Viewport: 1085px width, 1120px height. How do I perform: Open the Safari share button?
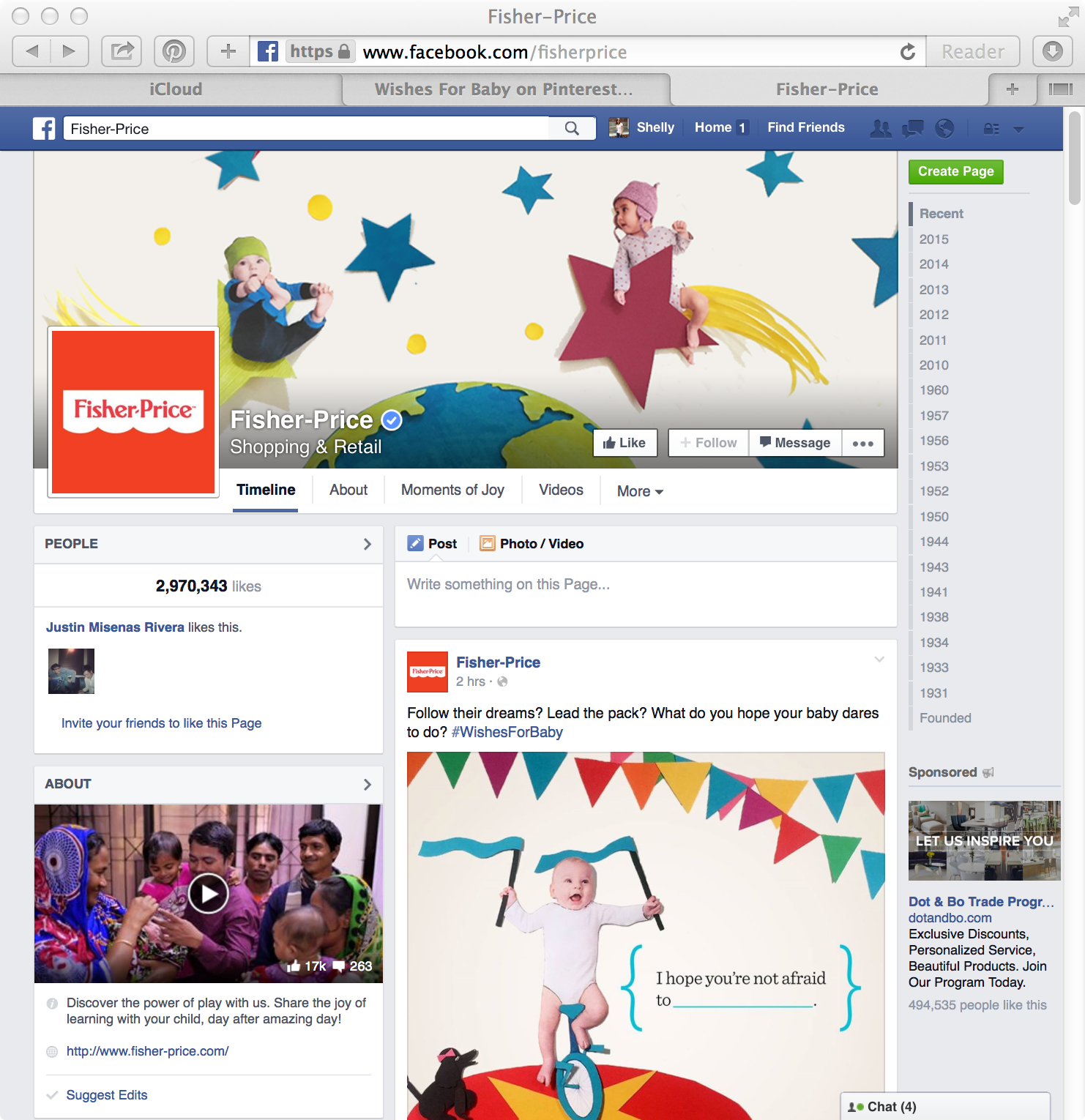pos(122,51)
